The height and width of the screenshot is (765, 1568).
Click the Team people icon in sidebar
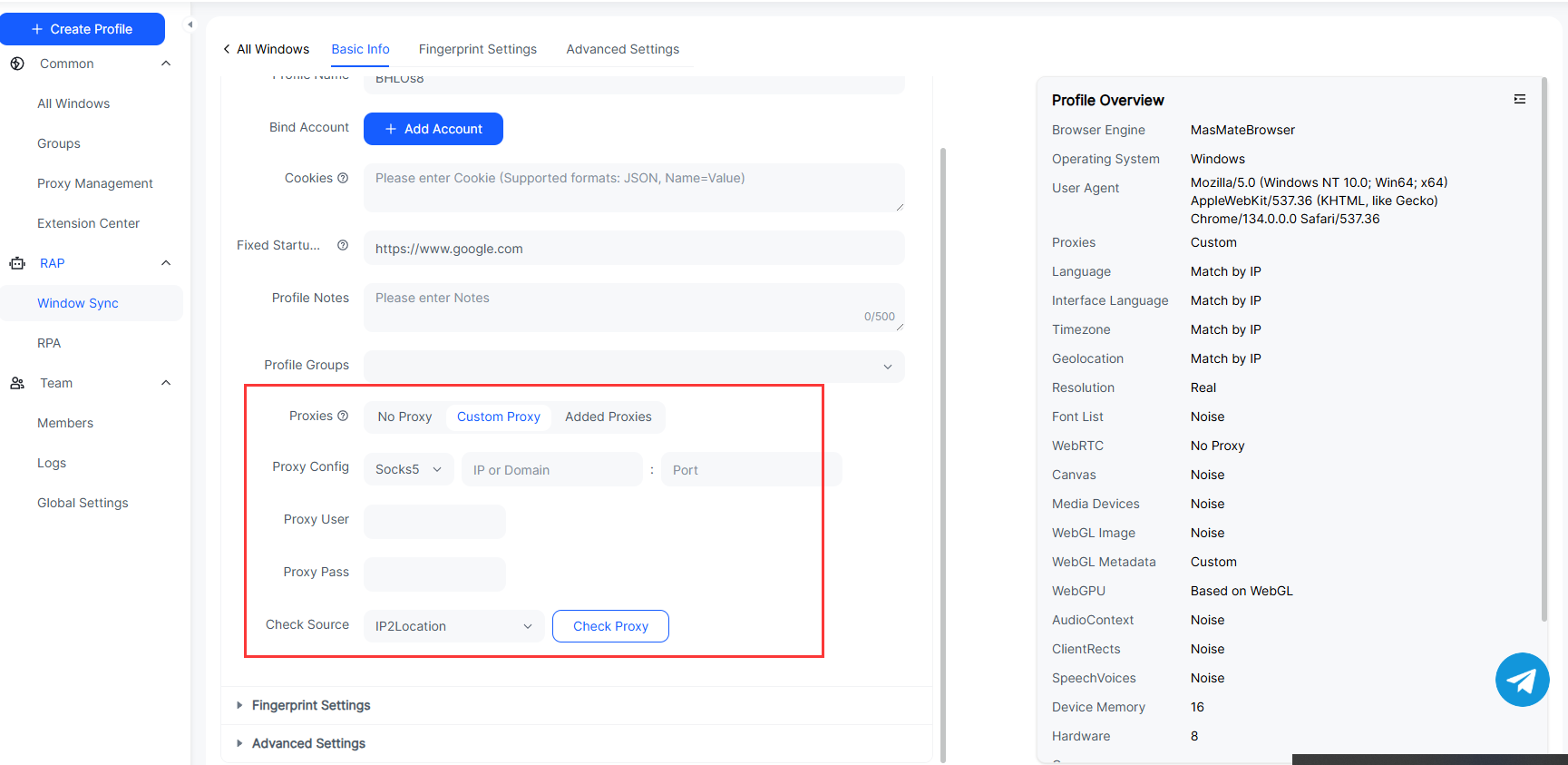click(x=17, y=383)
